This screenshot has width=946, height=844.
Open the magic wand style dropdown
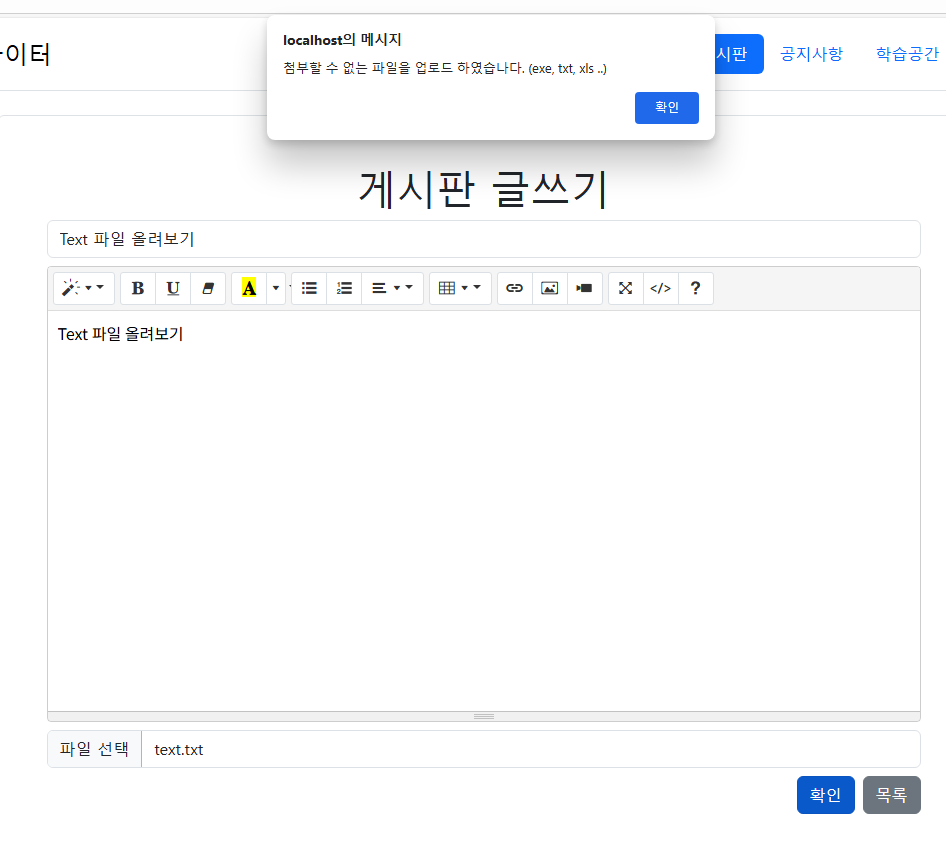[84, 288]
